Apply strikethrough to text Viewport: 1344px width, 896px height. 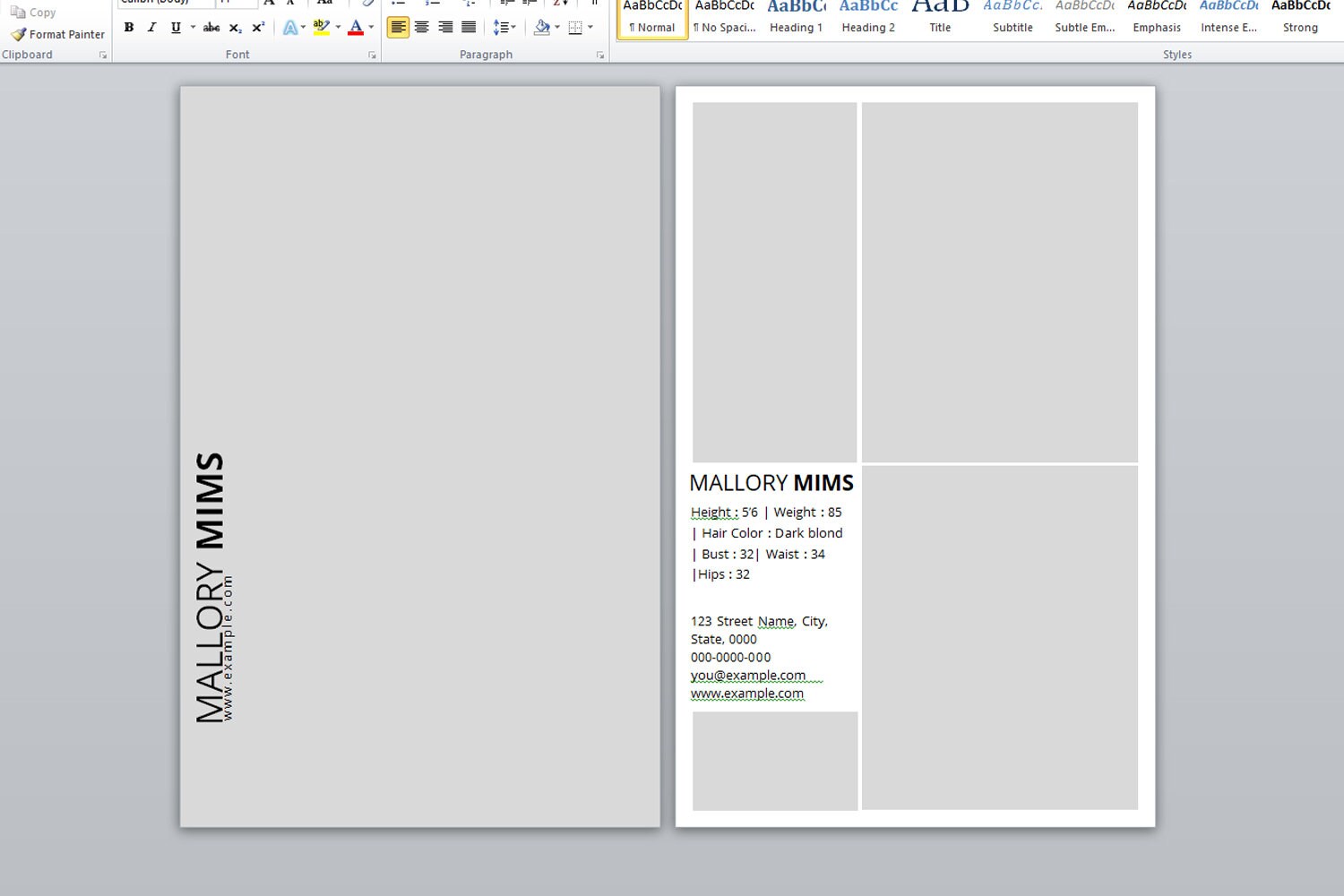tap(211, 27)
